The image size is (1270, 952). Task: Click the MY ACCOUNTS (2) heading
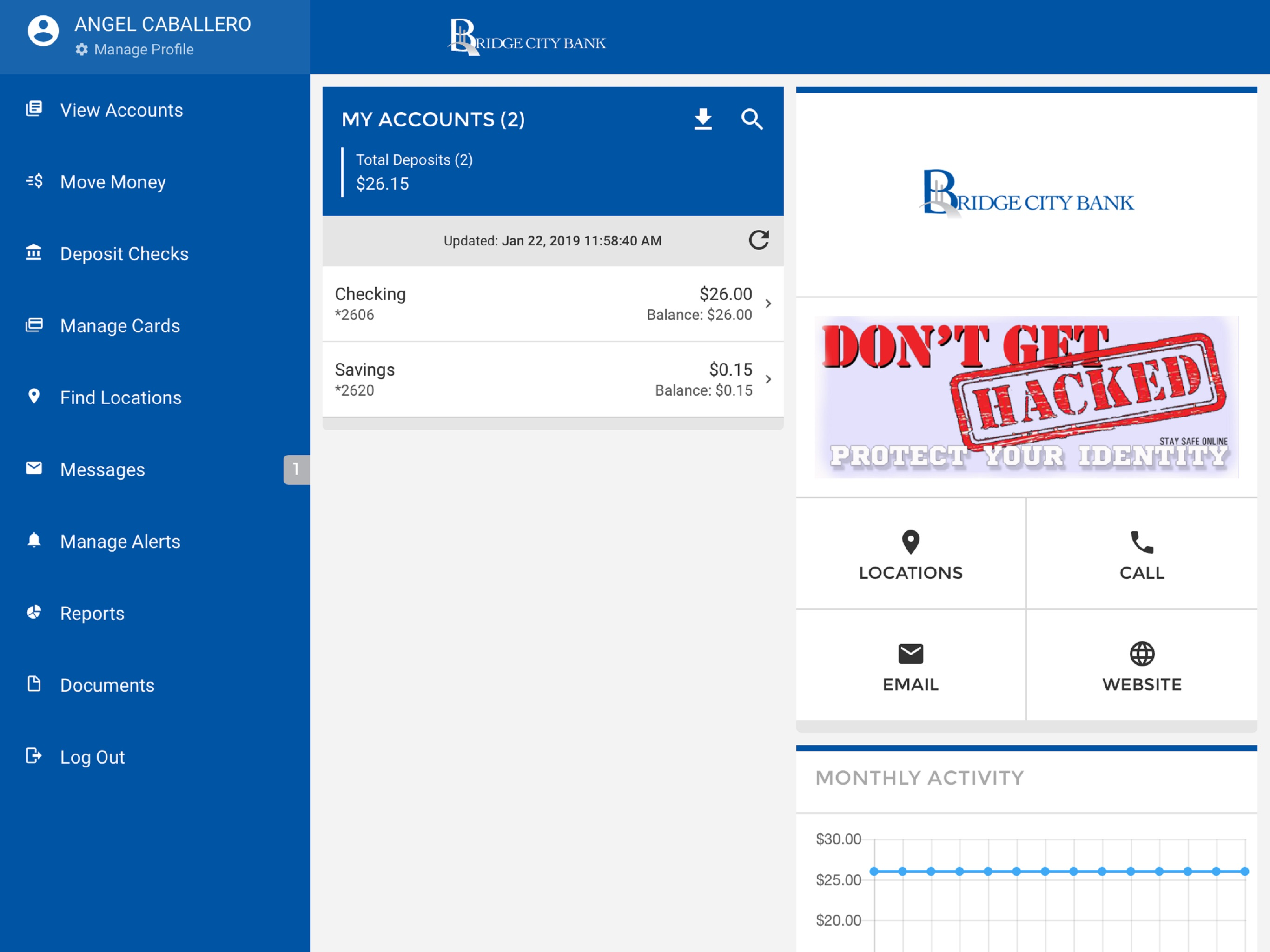433,119
